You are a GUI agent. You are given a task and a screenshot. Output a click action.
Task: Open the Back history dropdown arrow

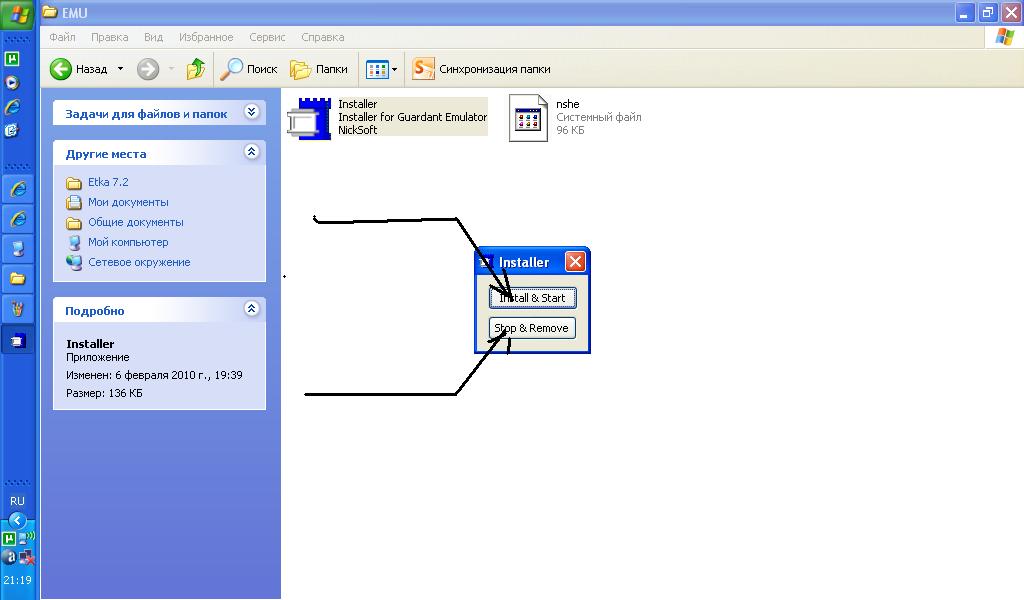pyautogui.click(x=120, y=69)
